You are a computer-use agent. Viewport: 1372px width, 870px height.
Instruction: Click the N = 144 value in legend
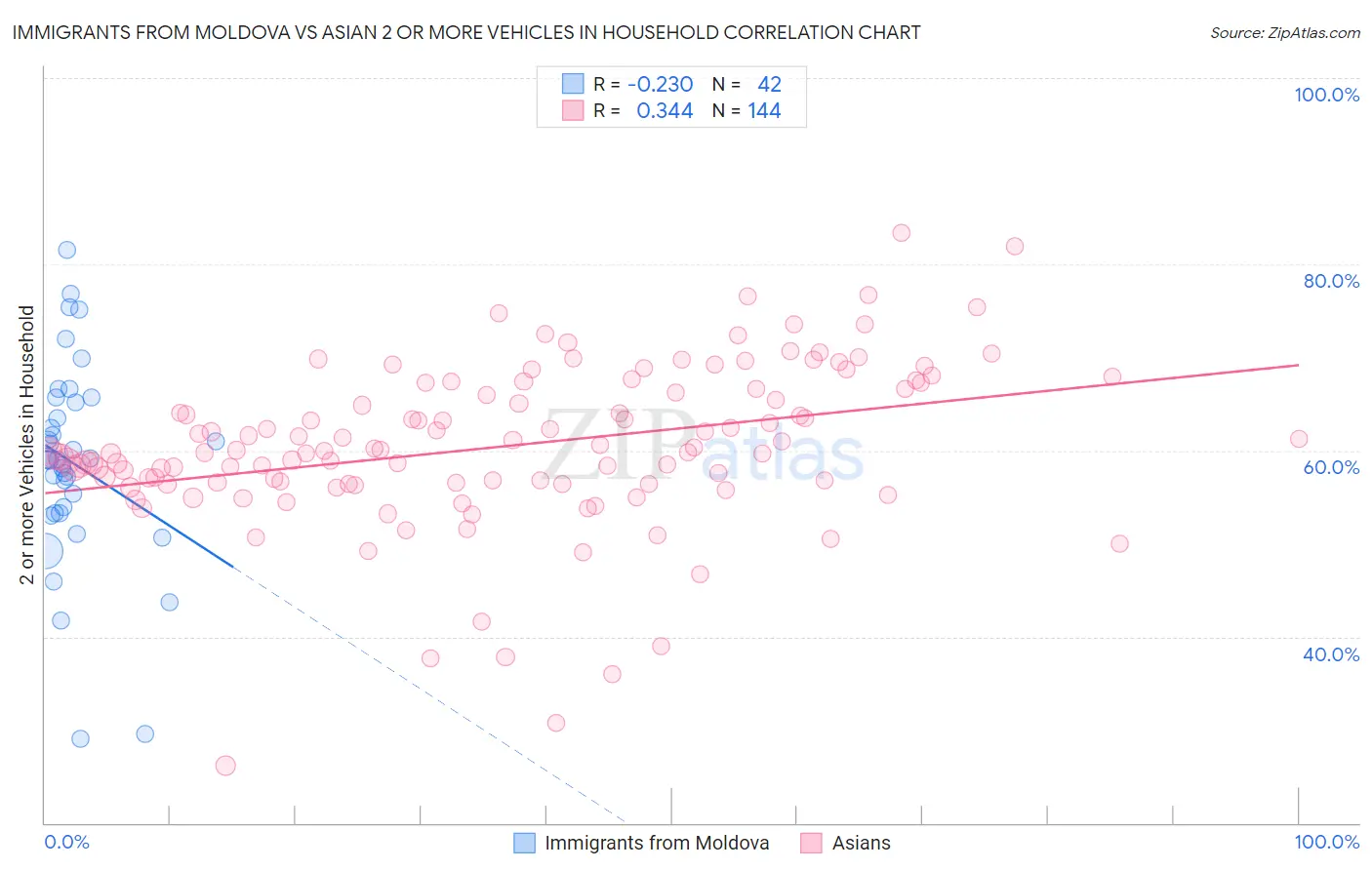click(747, 110)
